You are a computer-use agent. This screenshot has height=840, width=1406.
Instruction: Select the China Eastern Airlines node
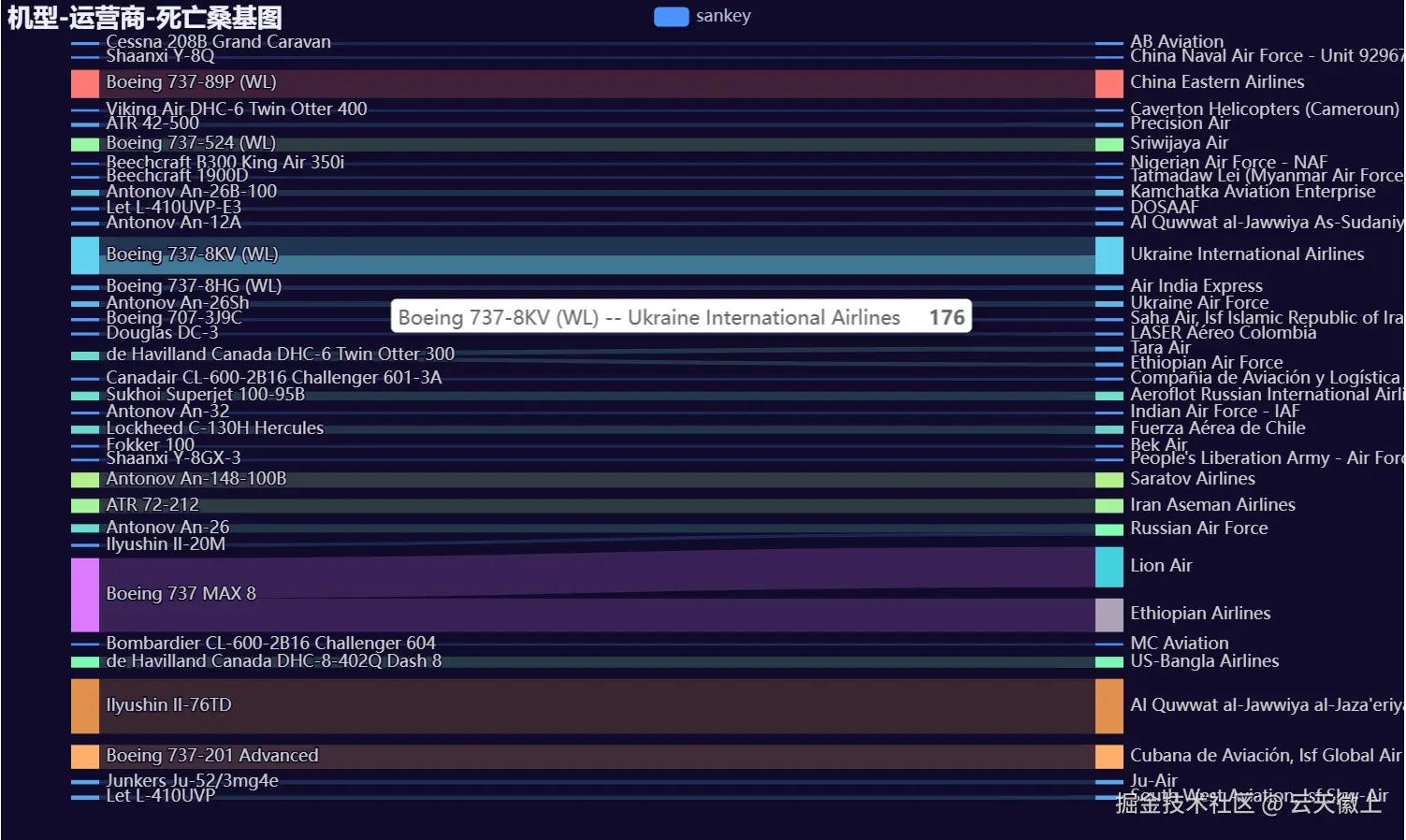(1109, 83)
